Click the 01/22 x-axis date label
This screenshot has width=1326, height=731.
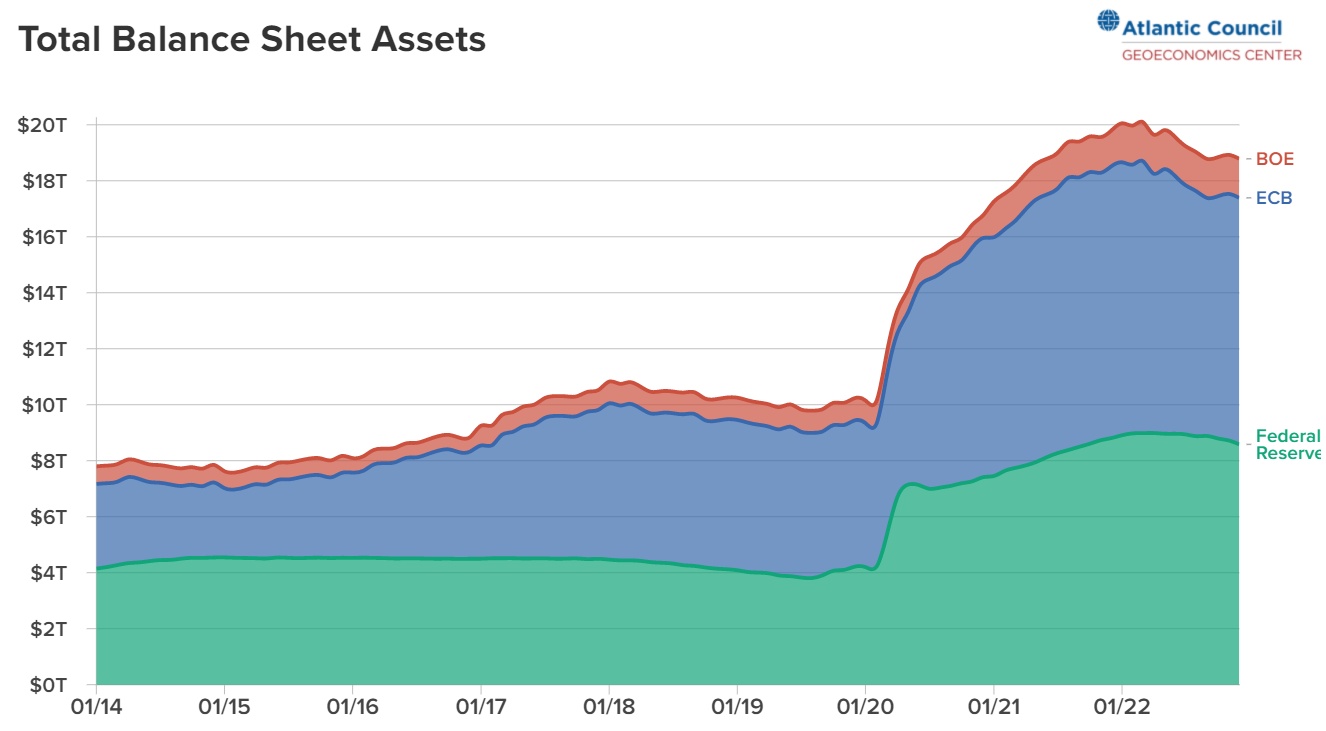(1122, 706)
